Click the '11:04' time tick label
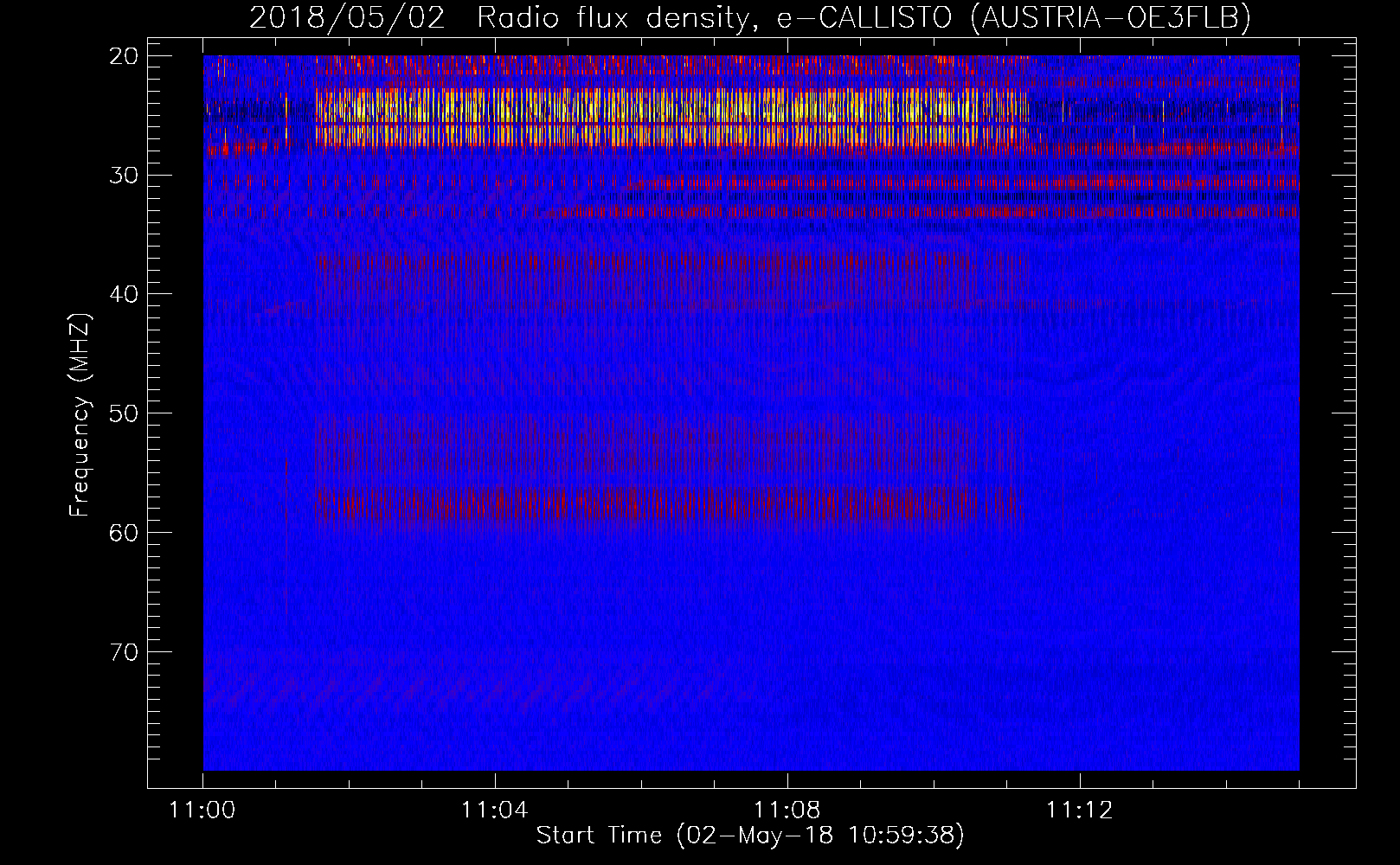This screenshot has height=865, width=1400. (x=494, y=811)
